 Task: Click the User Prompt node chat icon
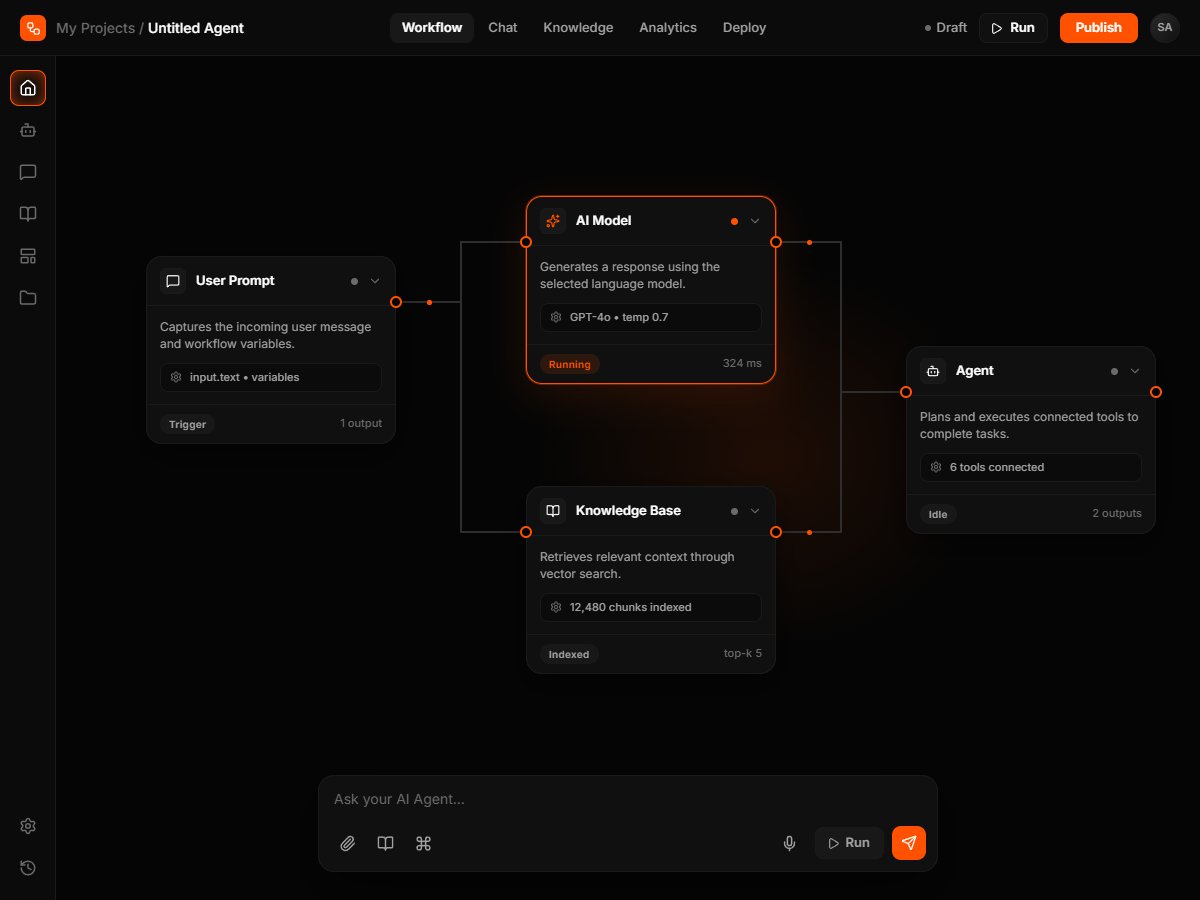point(173,281)
